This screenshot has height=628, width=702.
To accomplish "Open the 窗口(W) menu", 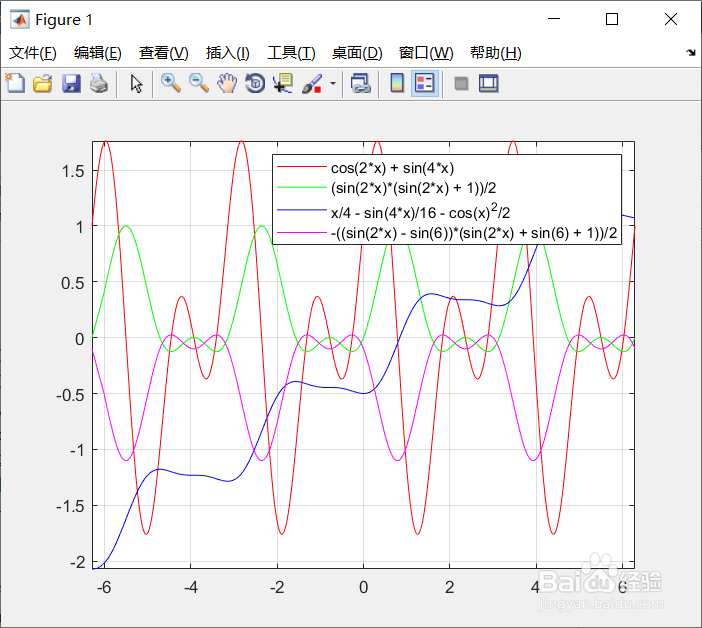I will point(426,53).
